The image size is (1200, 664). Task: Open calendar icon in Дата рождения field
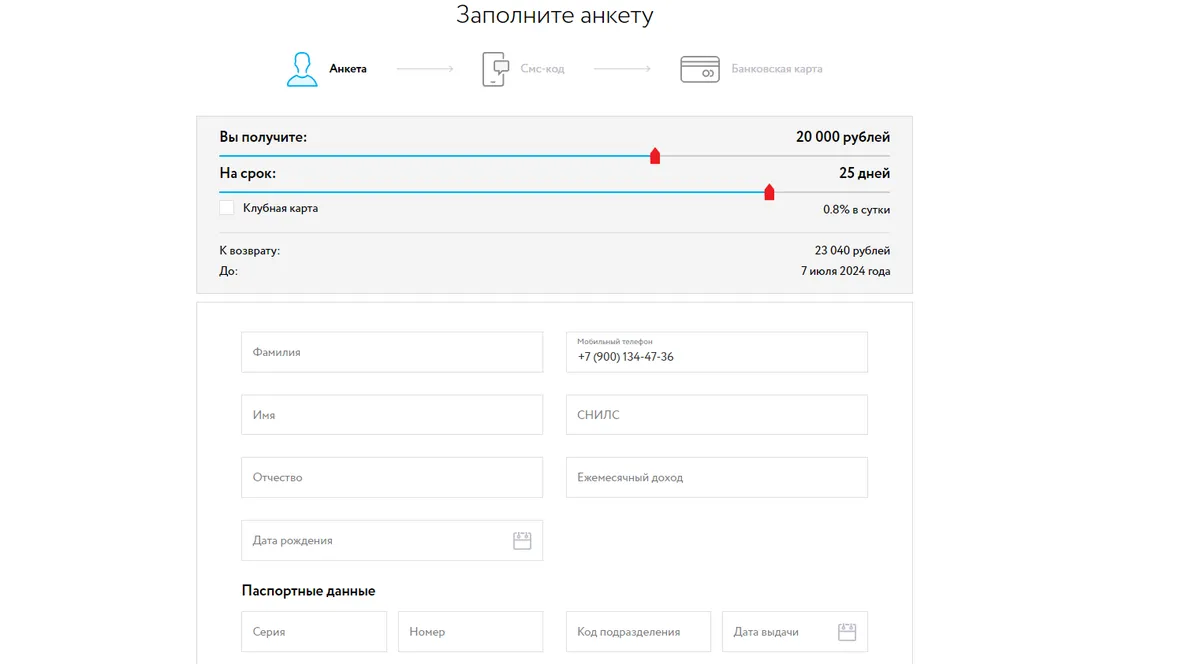(x=522, y=541)
